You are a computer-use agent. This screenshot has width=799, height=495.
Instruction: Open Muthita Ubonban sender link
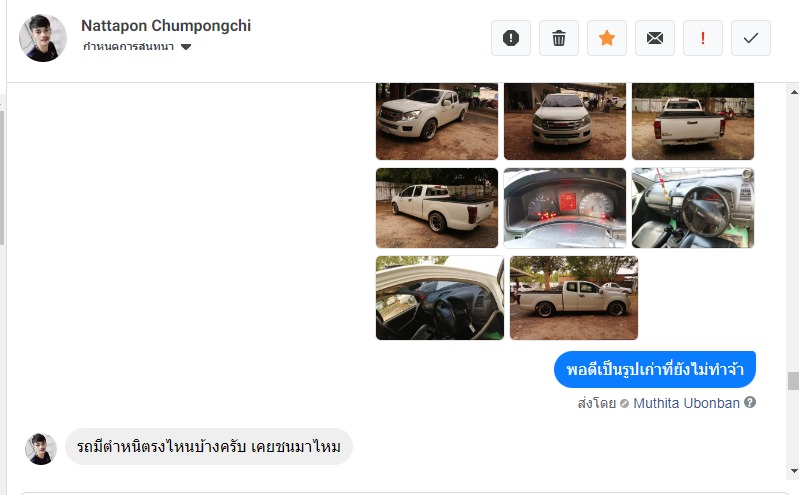(x=686, y=403)
